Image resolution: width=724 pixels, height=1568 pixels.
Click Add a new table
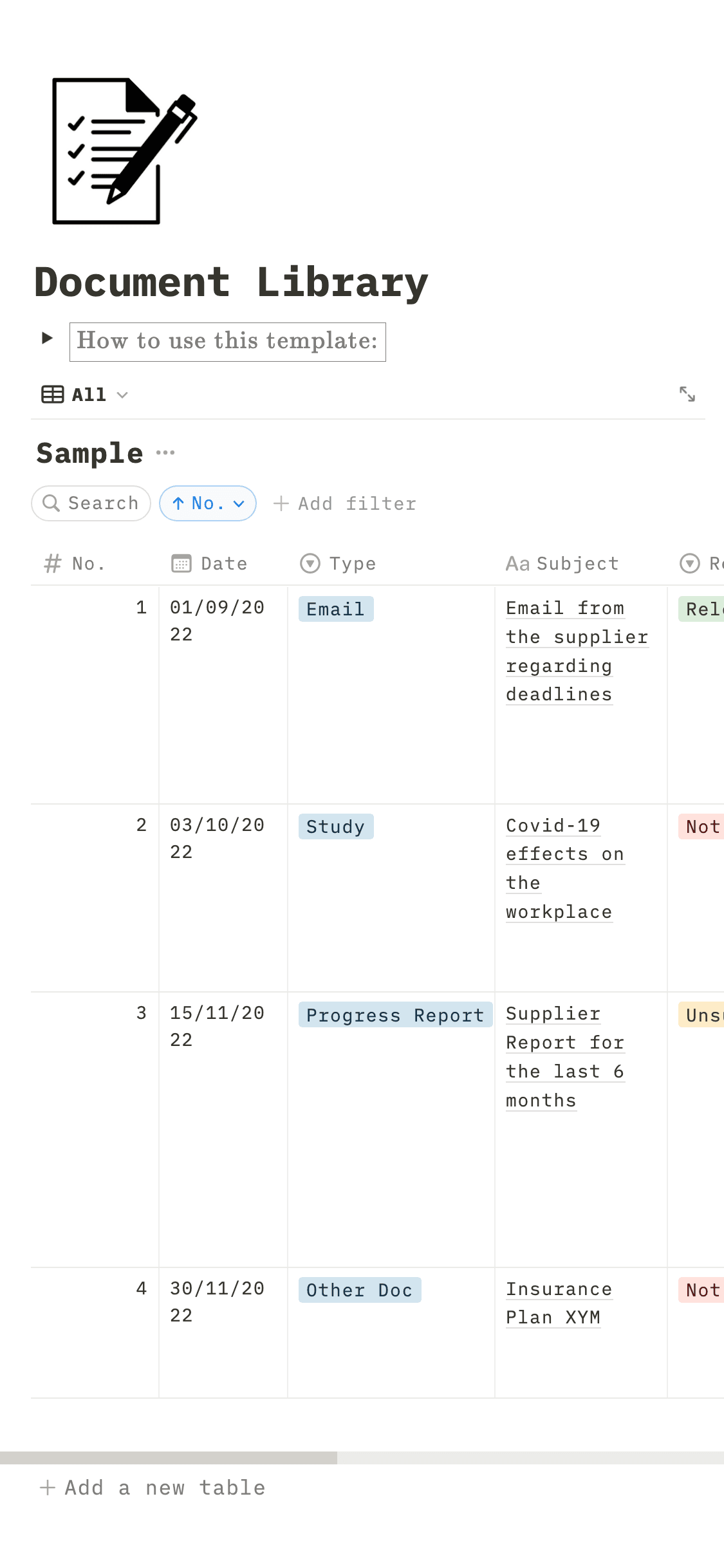153,1488
